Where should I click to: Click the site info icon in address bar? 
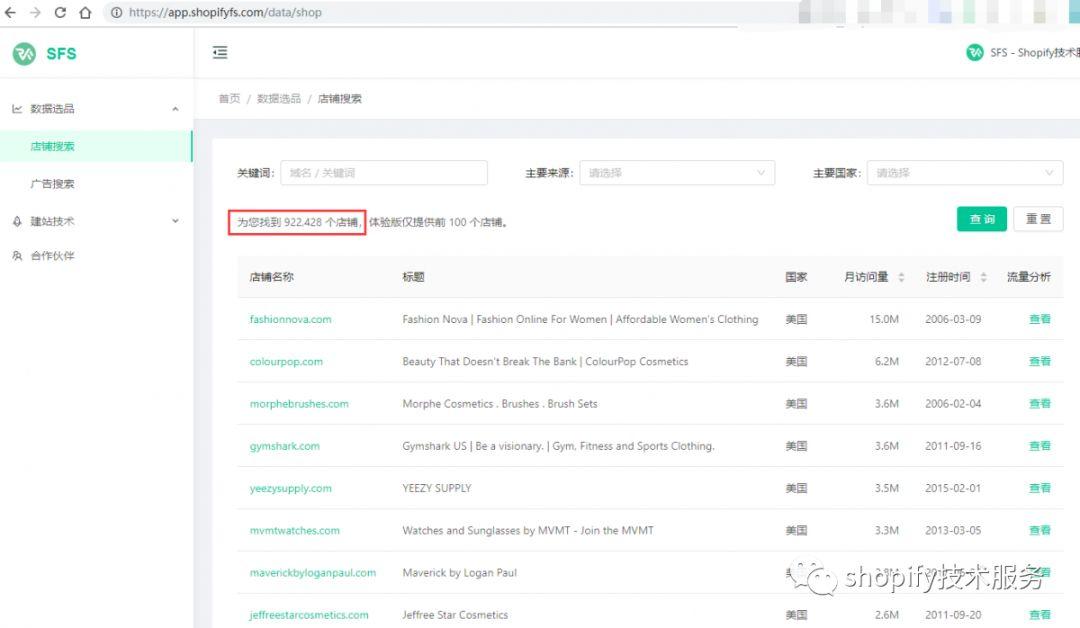tap(116, 12)
